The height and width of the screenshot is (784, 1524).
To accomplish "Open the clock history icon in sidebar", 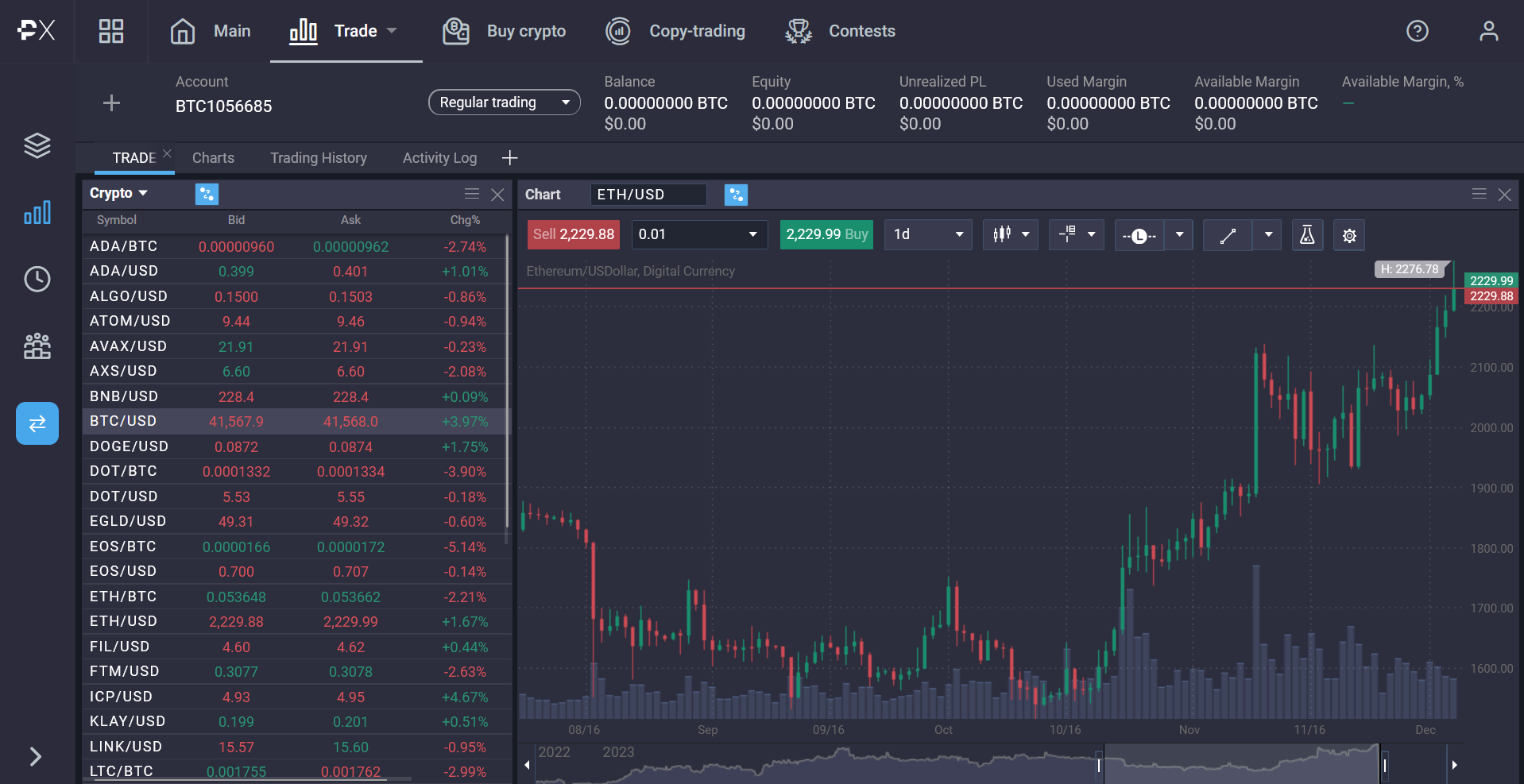I will [x=37, y=279].
